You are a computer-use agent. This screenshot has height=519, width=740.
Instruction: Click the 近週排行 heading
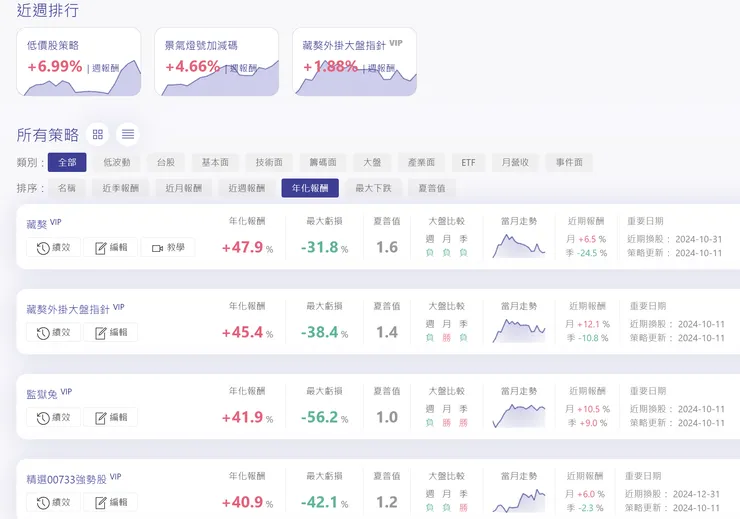pos(48,10)
